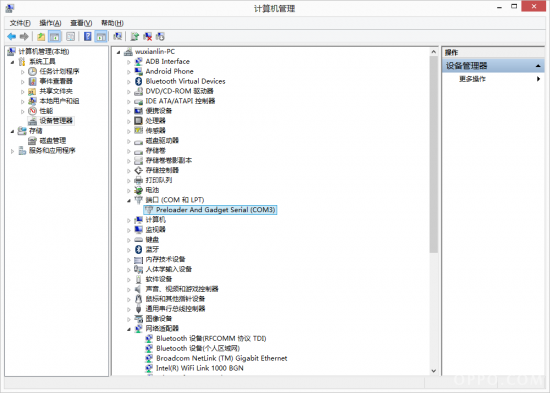Select Bluetooth 设备(个人区域网)
The height and width of the screenshot is (393, 550).
[x=198, y=348]
